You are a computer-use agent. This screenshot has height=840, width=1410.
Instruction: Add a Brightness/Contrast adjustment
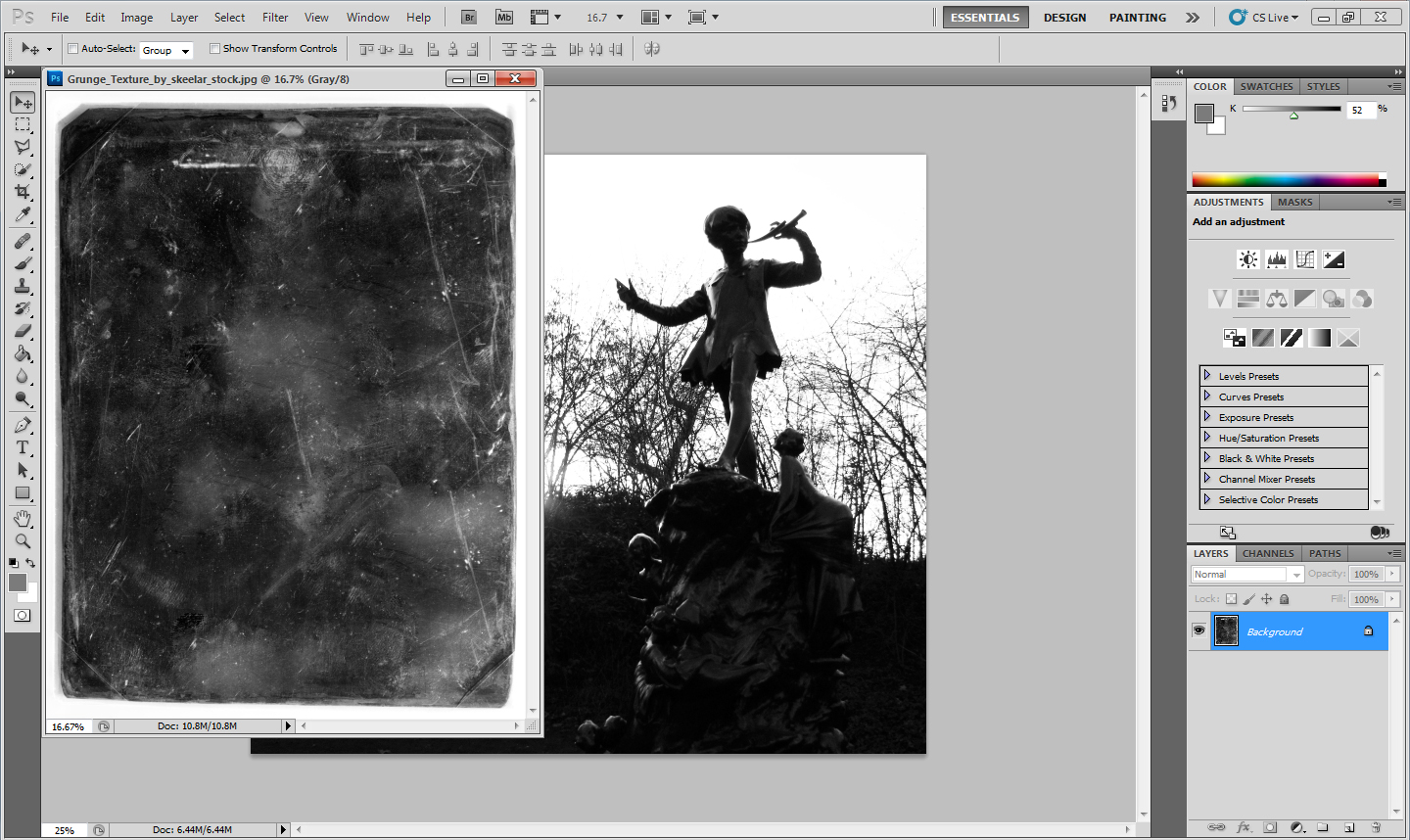pyautogui.click(x=1247, y=259)
